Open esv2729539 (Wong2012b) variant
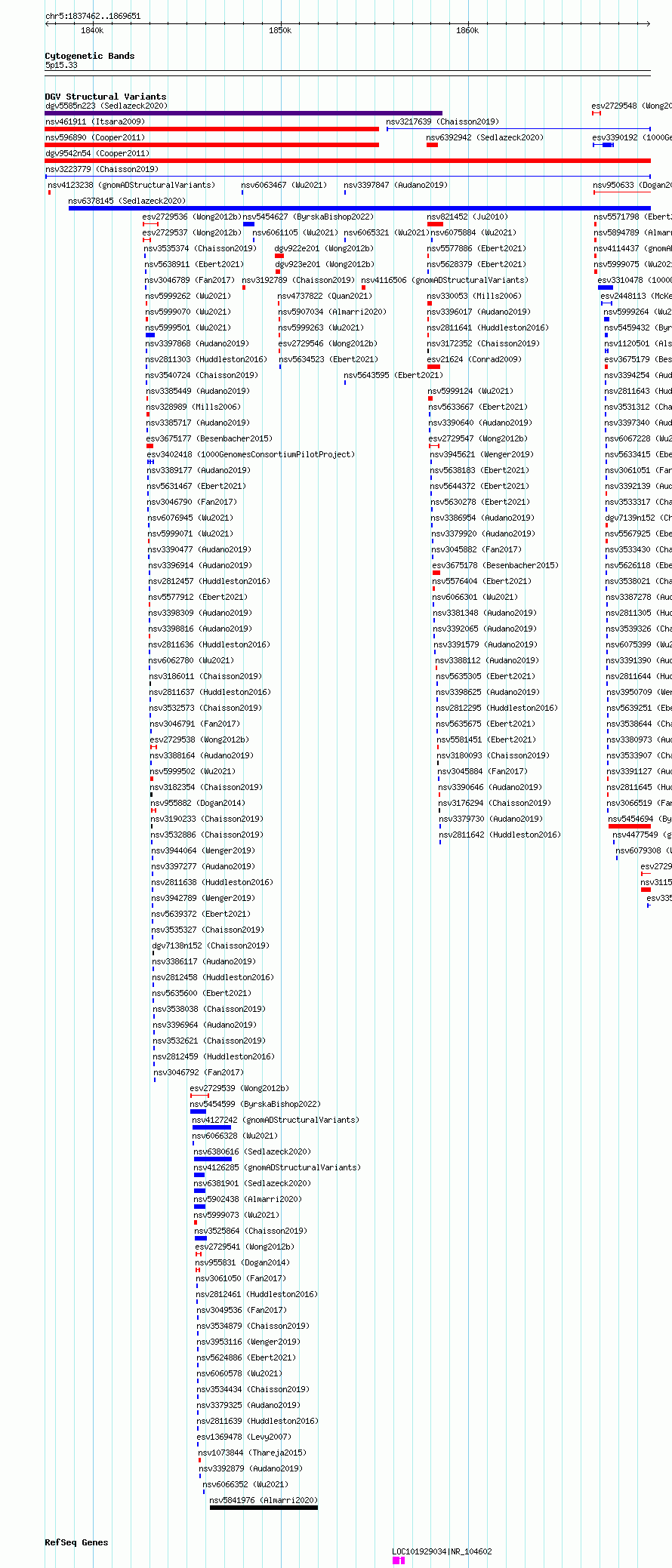Screen dimensions: 672x1568 (x=239, y=1088)
